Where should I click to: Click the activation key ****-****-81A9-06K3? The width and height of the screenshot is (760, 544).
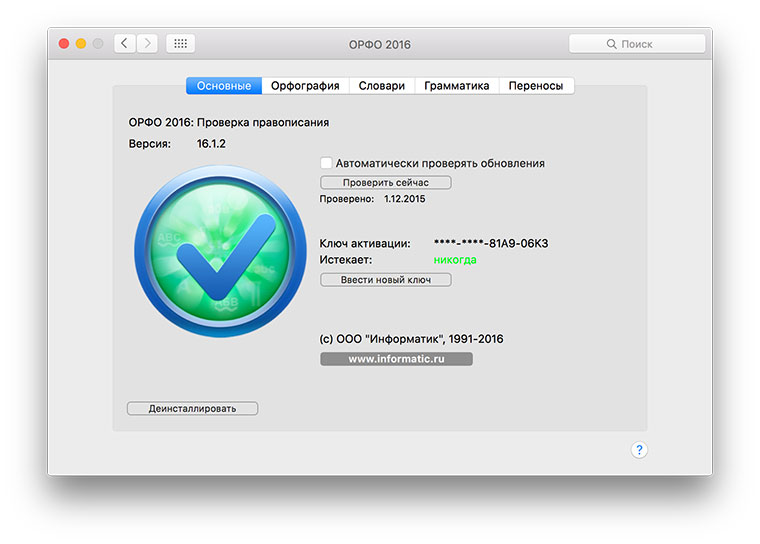click(491, 243)
